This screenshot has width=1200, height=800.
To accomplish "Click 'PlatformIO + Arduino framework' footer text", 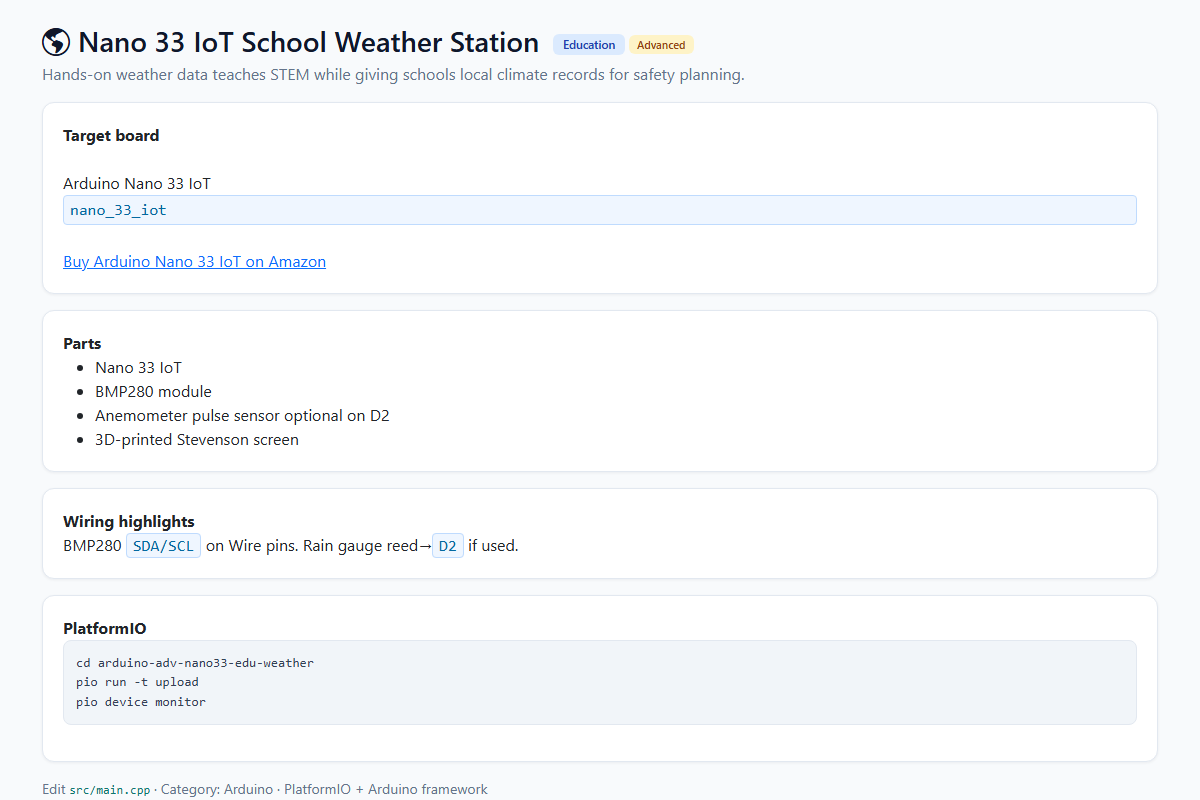I will (x=386, y=790).
